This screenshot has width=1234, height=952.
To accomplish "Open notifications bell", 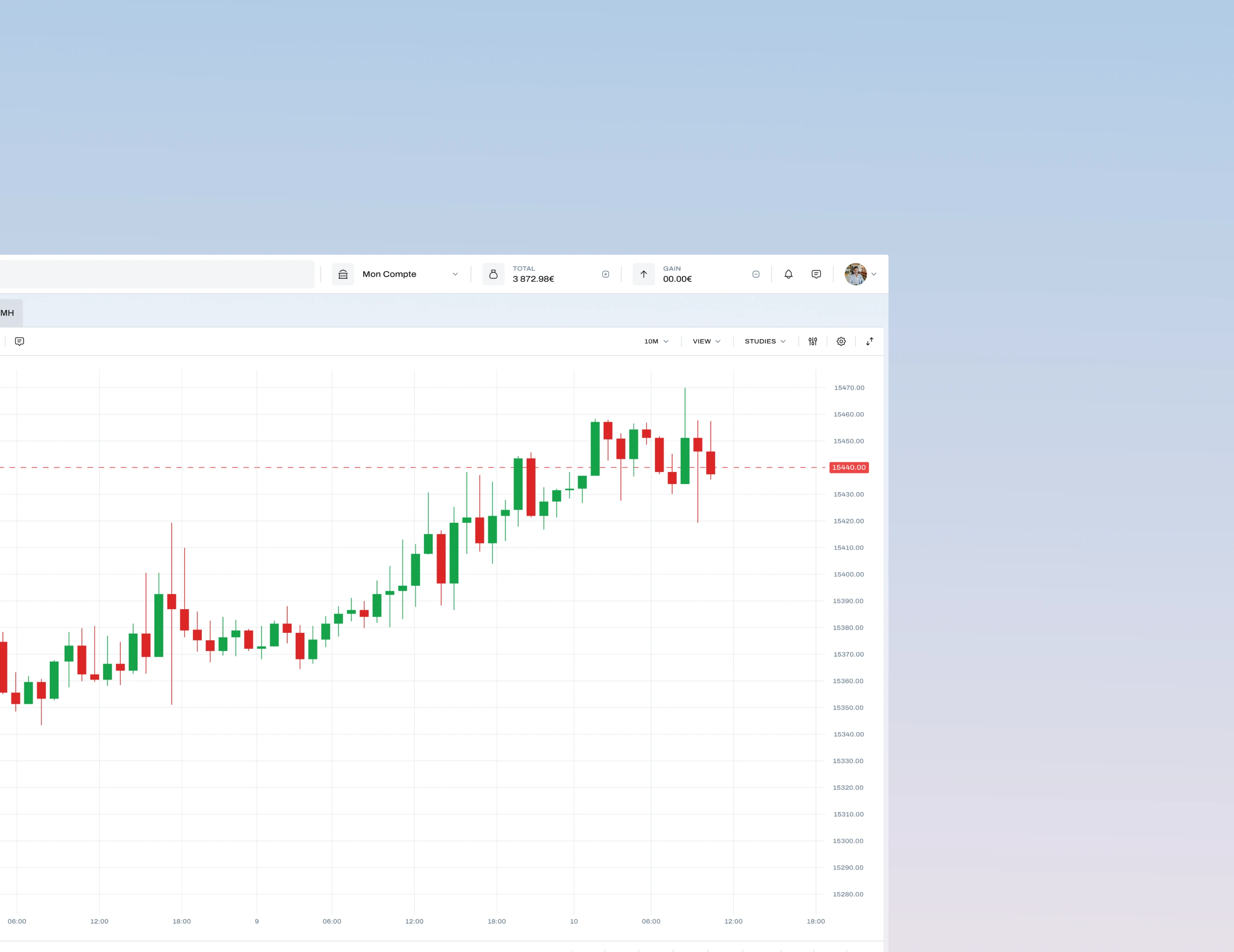I will click(788, 274).
